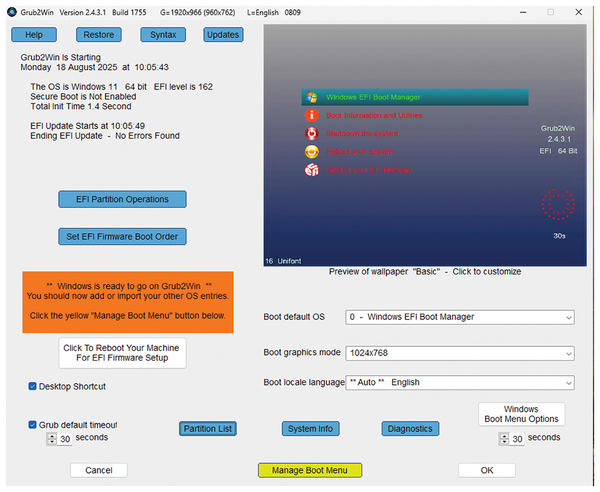Screen dimensions: 600x492
Task: Disable the Grub default timeout checkbox
Action: point(33,424)
